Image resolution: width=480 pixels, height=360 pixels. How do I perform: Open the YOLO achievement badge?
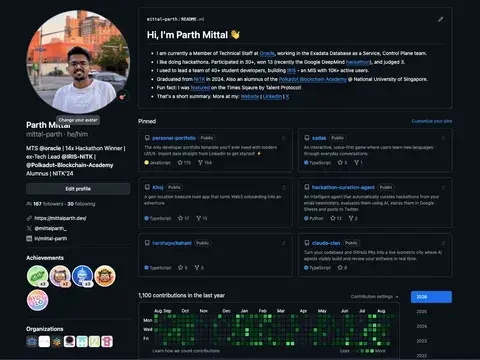[x=37, y=300]
